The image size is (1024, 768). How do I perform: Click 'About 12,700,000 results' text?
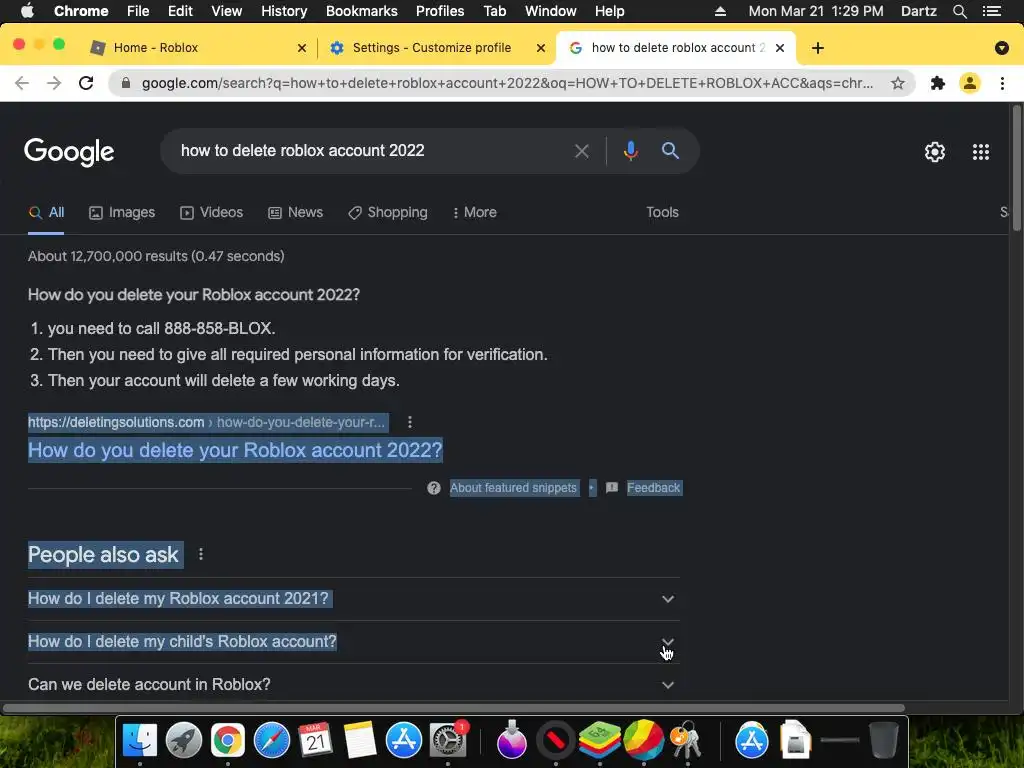(x=108, y=256)
